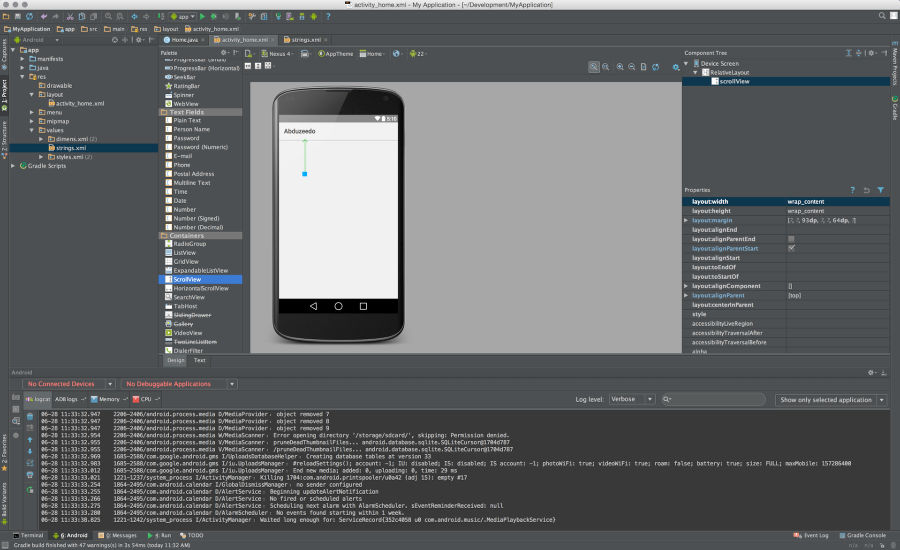Open Terminal tool window button
Viewport: 900px width, 550px height.
[x=28, y=536]
